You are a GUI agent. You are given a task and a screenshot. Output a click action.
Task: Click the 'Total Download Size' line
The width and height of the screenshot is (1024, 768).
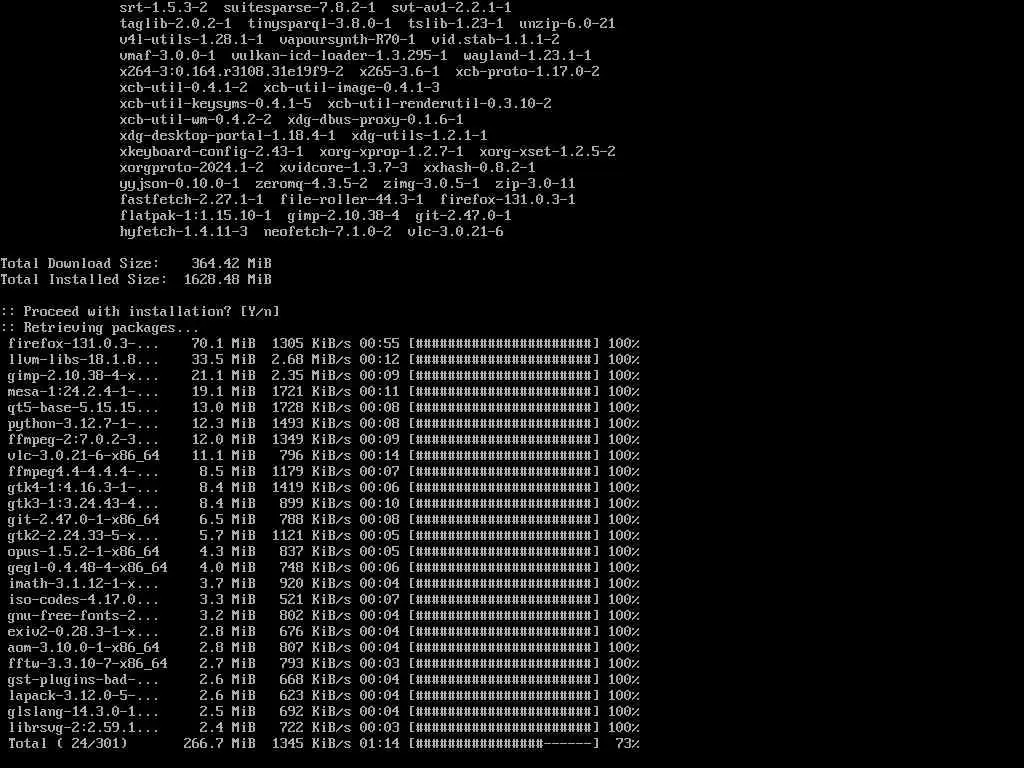point(136,263)
